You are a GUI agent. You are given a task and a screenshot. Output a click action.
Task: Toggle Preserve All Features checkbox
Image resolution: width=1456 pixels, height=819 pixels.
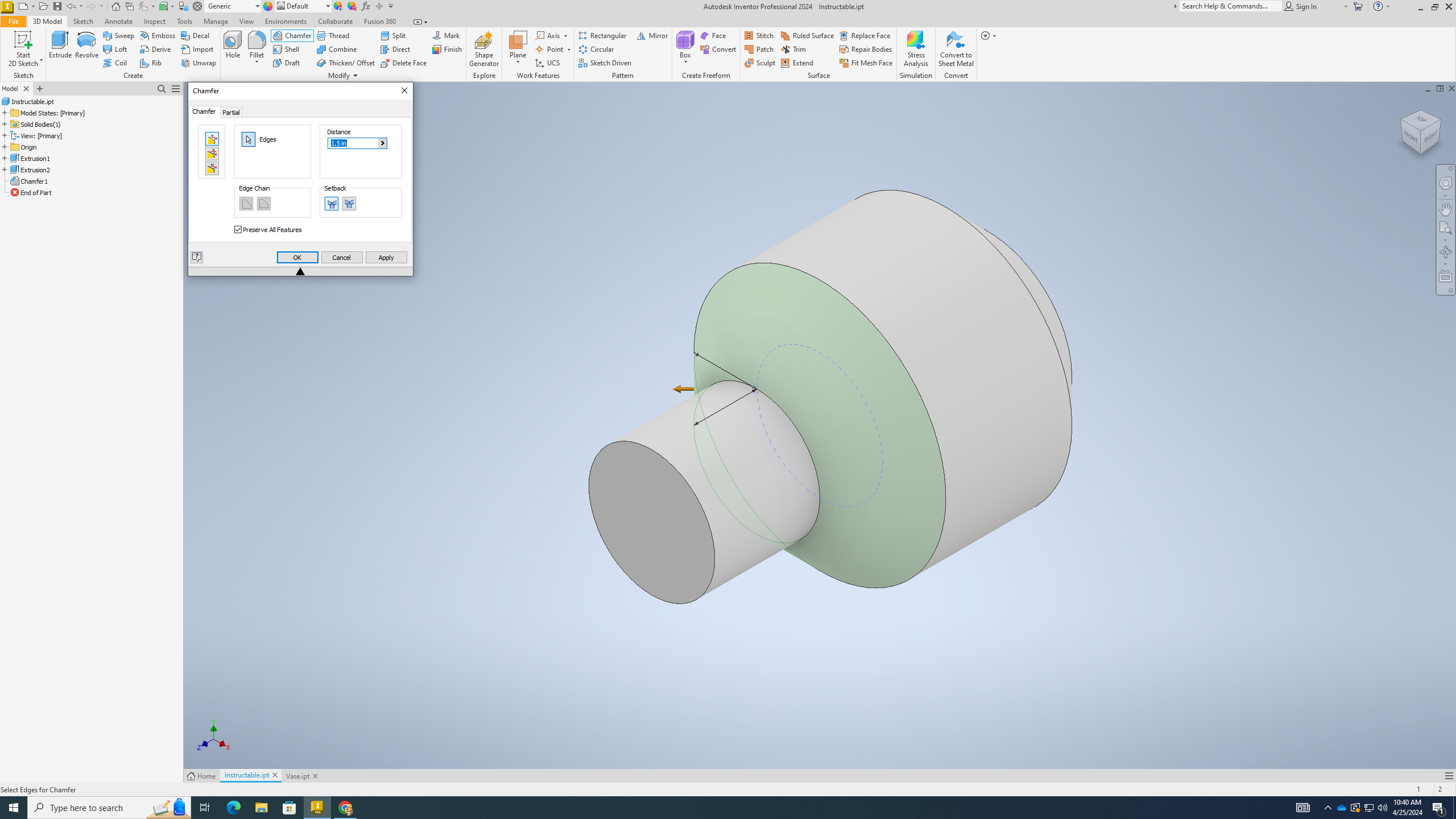click(x=238, y=230)
